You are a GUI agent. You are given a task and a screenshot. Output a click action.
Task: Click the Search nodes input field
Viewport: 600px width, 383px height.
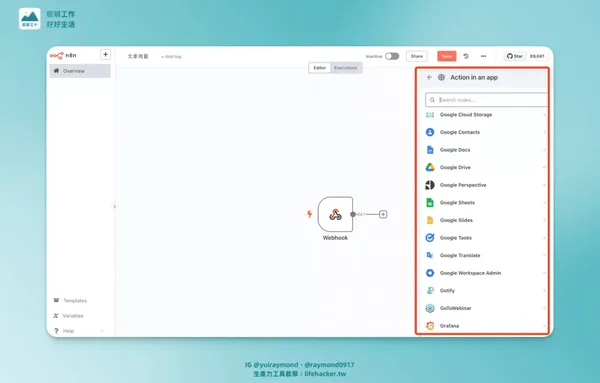click(486, 100)
